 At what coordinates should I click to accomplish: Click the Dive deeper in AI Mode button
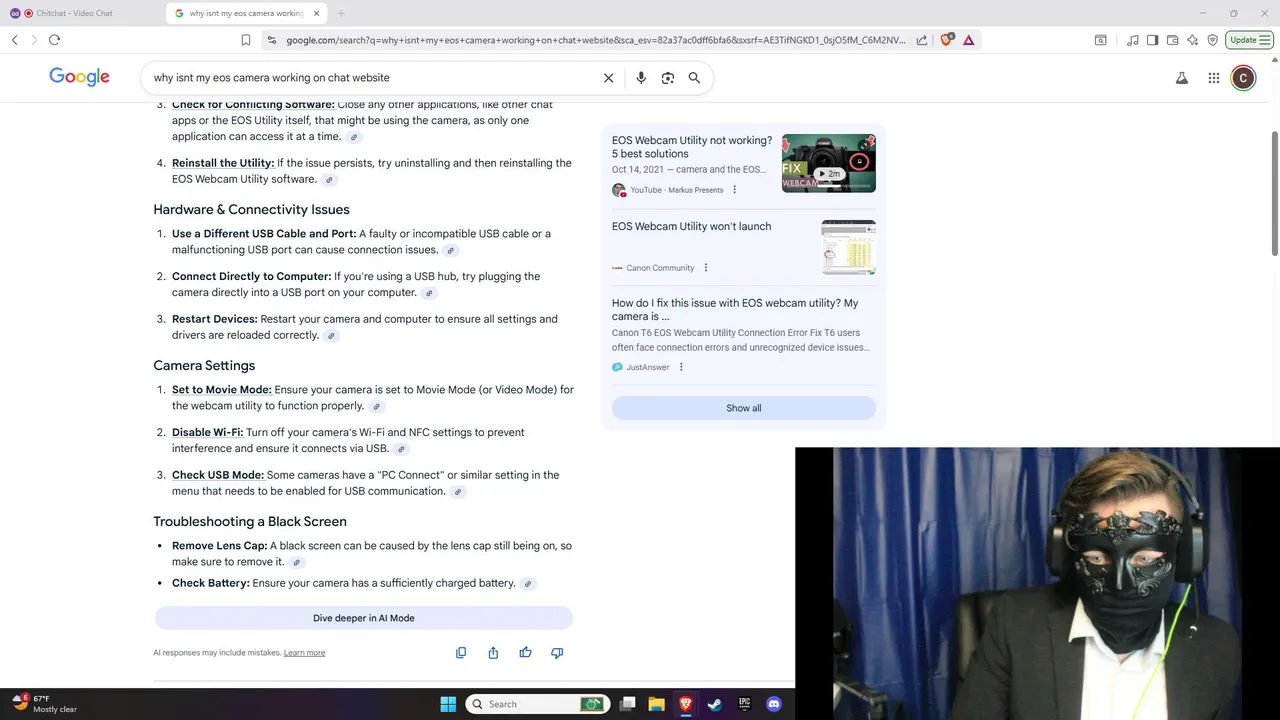point(364,618)
